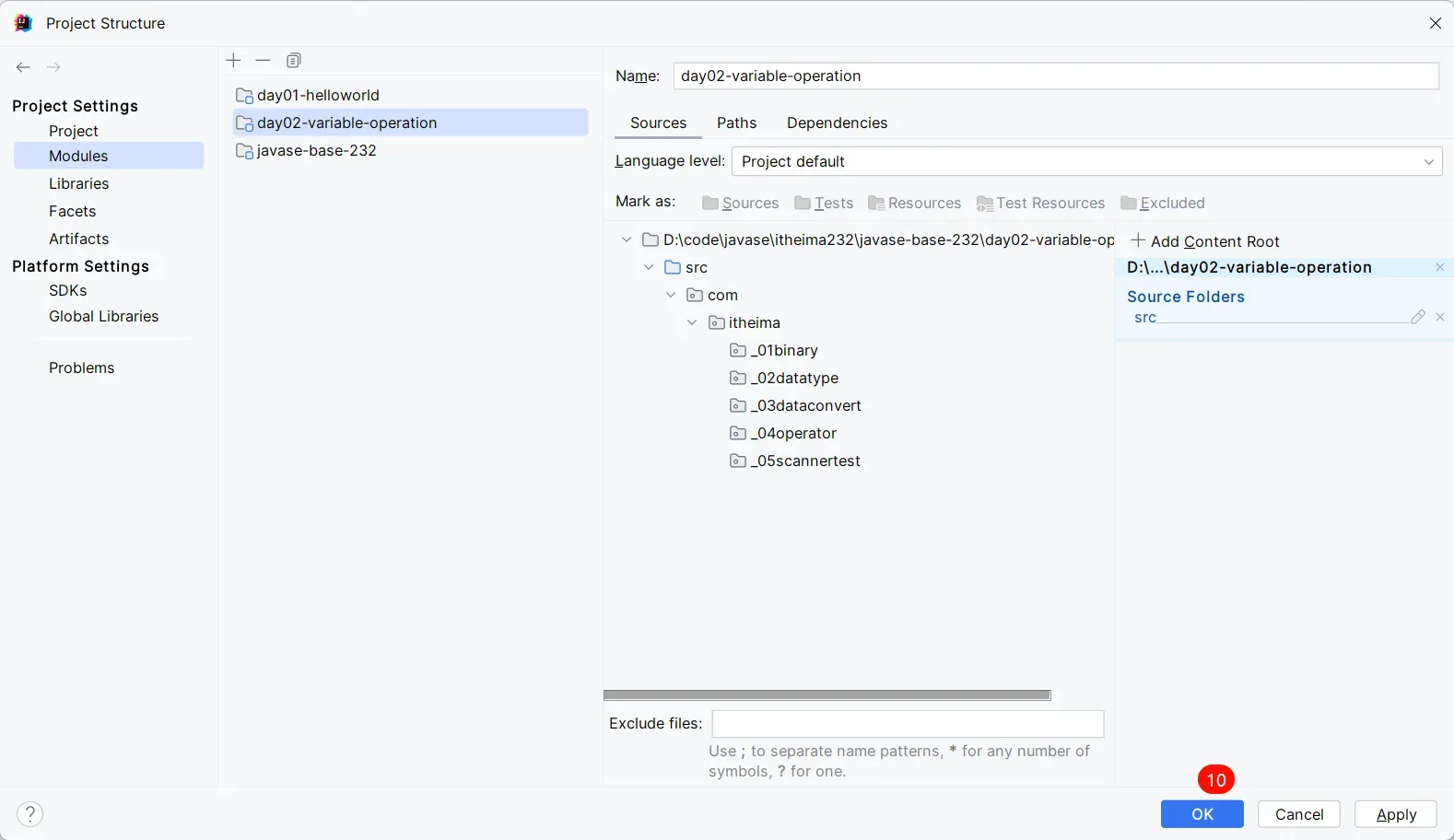Mark folder as Sources
This screenshot has height=840, width=1454.
tap(741, 203)
